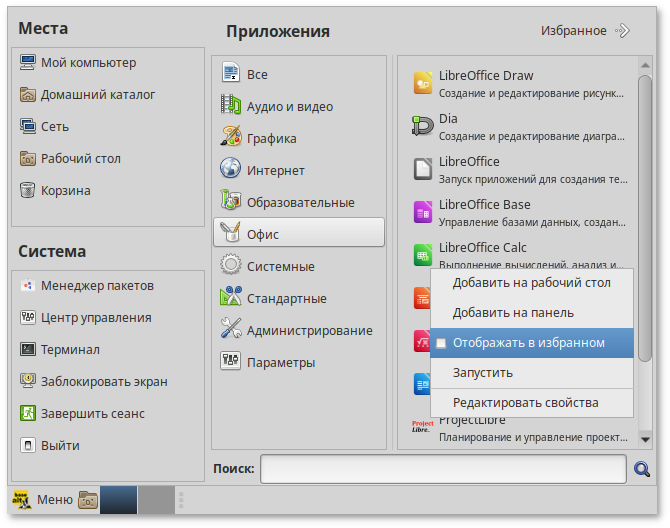
Task: Click in the 'Поиск' search field
Action: point(444,469)
